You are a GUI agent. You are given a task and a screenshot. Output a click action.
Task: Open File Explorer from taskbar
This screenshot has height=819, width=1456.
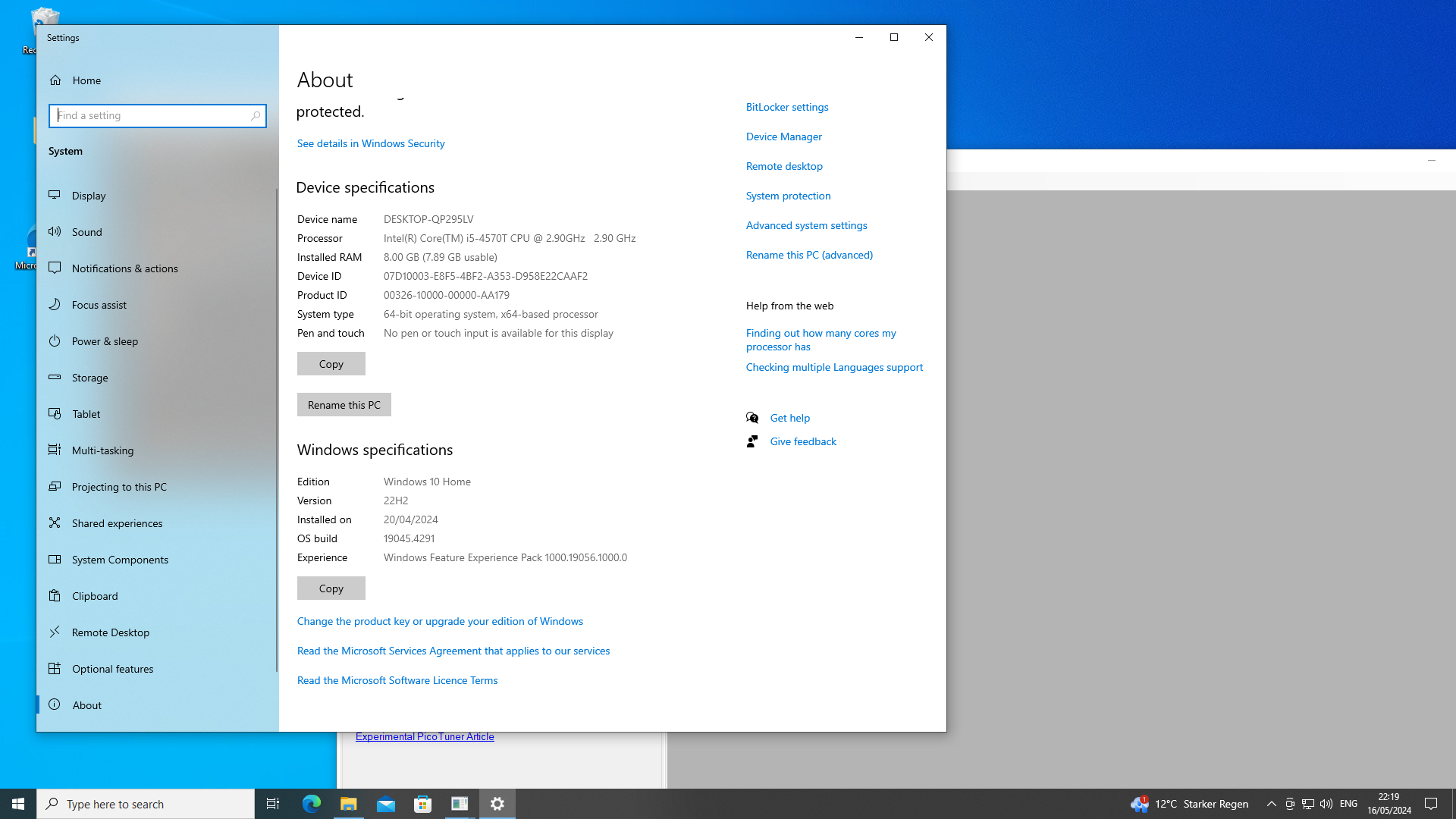point(348,804)
